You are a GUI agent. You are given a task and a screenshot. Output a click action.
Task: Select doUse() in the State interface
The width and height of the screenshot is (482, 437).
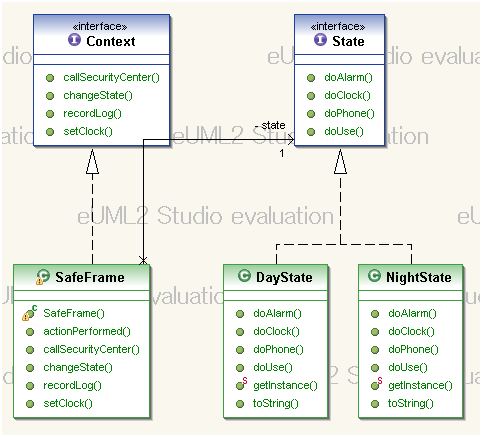click(x=344, y=131)
